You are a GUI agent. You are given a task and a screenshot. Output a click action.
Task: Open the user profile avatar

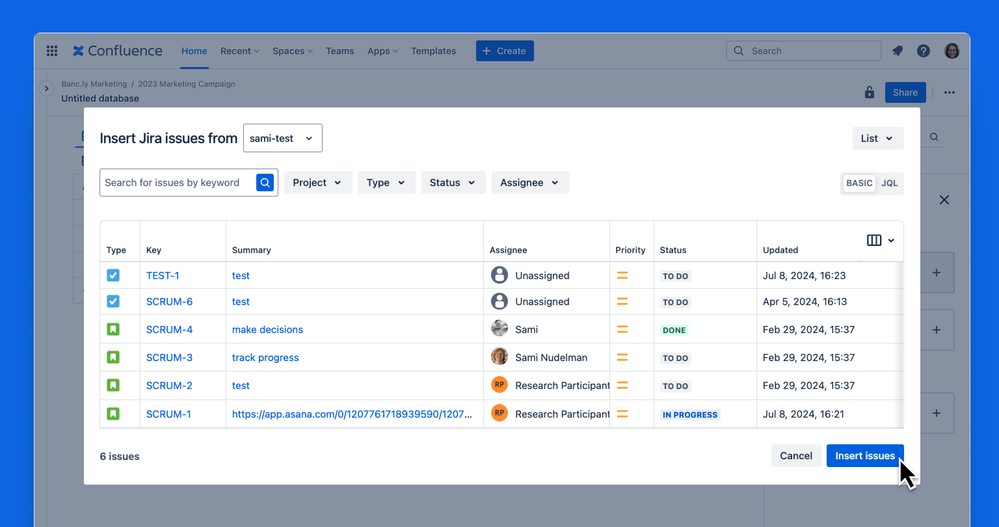pos(952,51)
